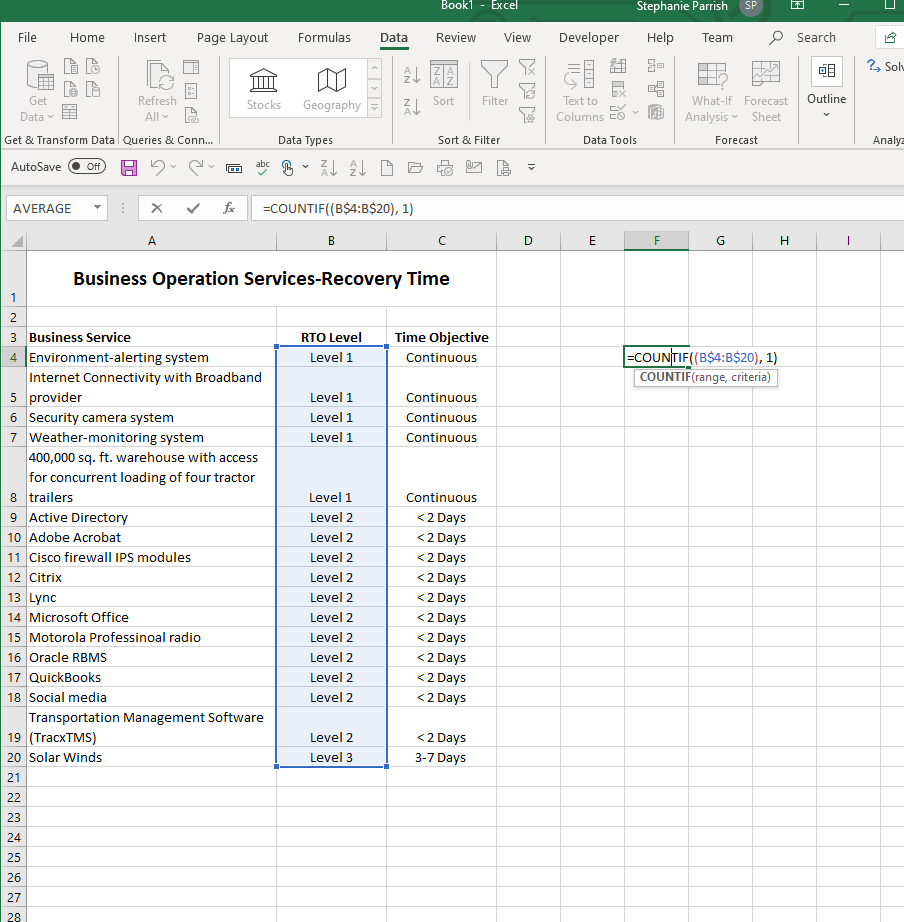Open What-If Analysis tools
904x922 pixels.
click(711, 88)
